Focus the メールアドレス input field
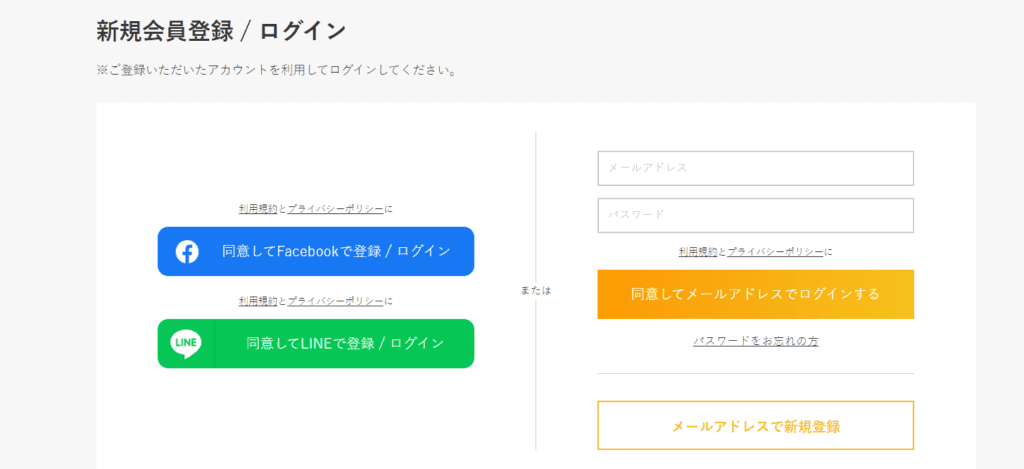The image size is (1024, 469). click(x=755, y=168)
